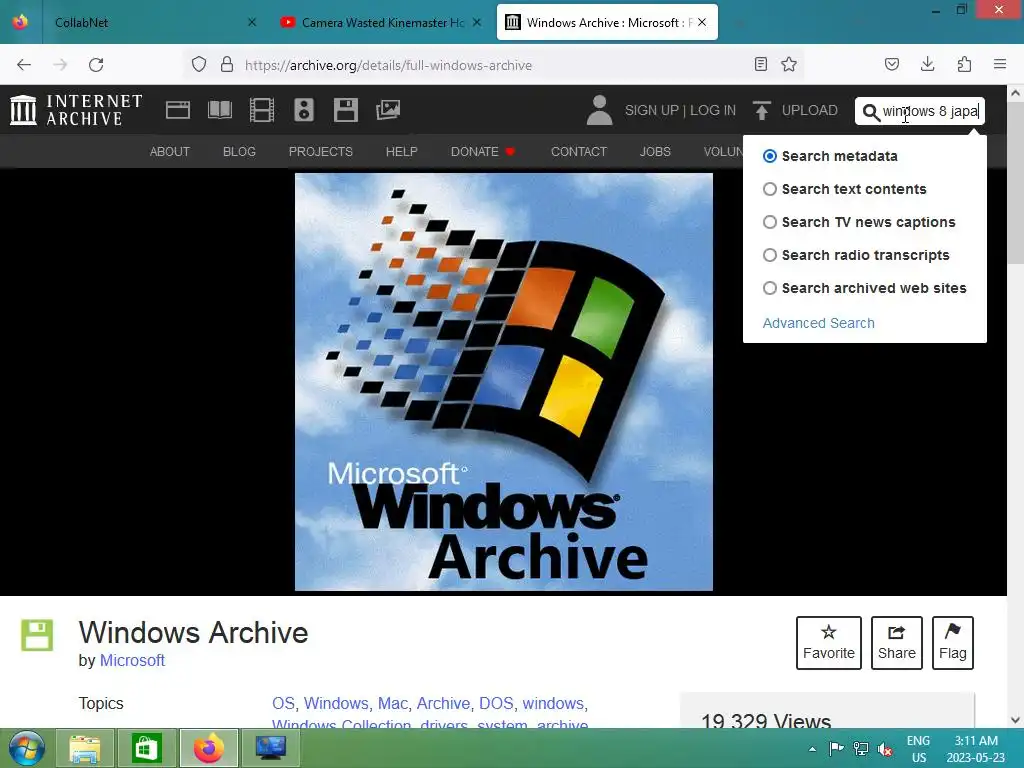
Task: Reload the page with refresh icon
Action: (x=96, y=65)
